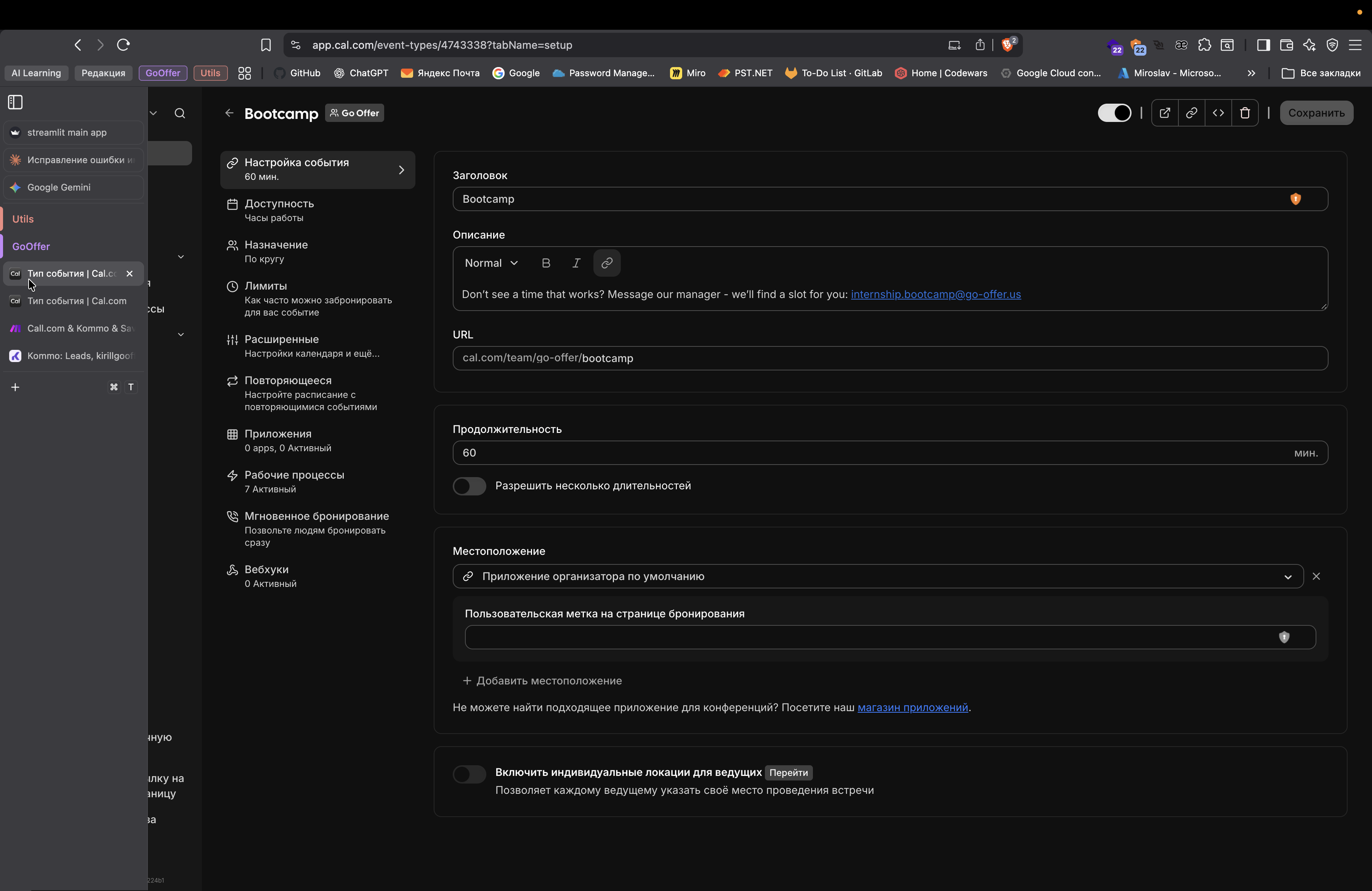Viewport: 1372px width, 891px height.
Task: Enable 'Разрешить несколько длительностей' toggle
Action: pyautogui.click(x=469, y=486)
